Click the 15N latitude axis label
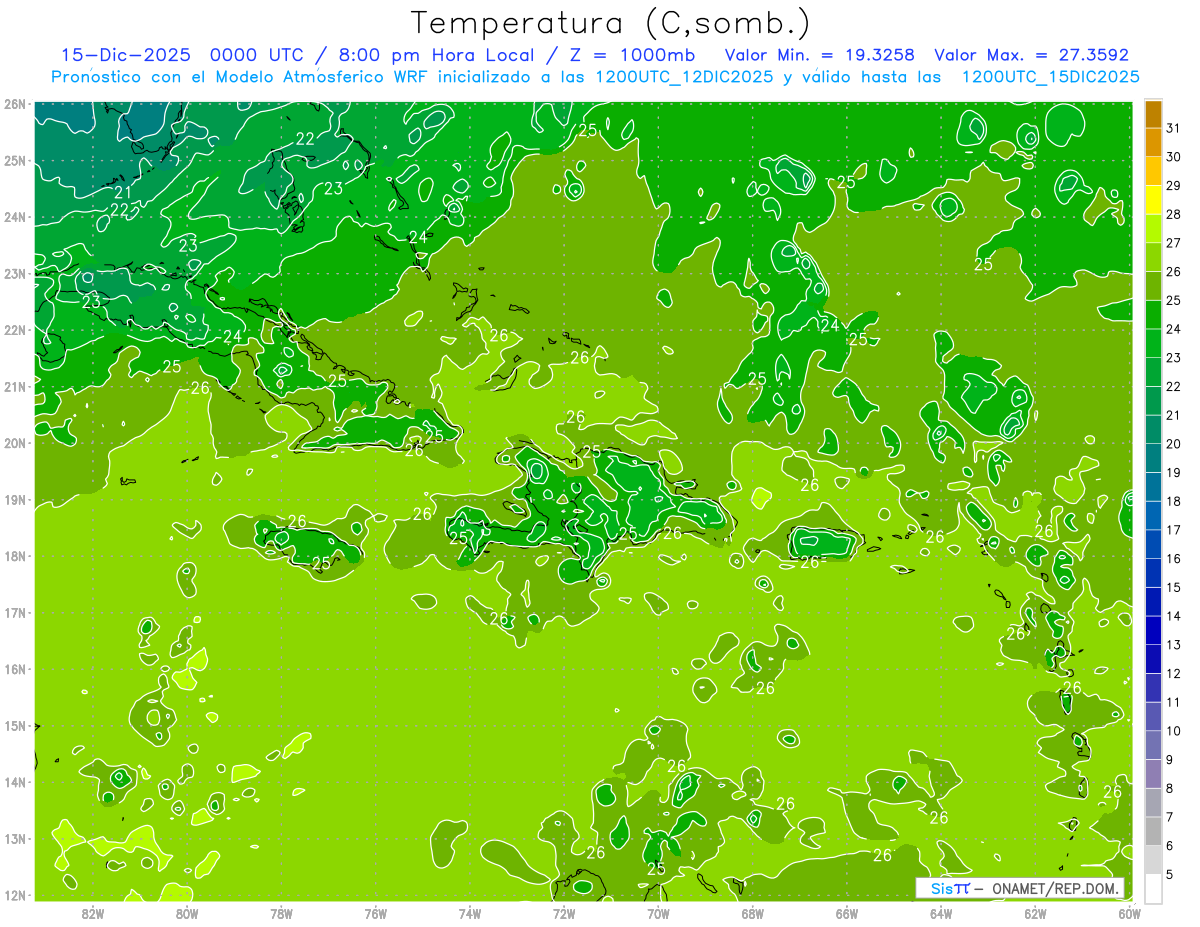The width and height of the screenshot is (1200, 927). [14, 726]
